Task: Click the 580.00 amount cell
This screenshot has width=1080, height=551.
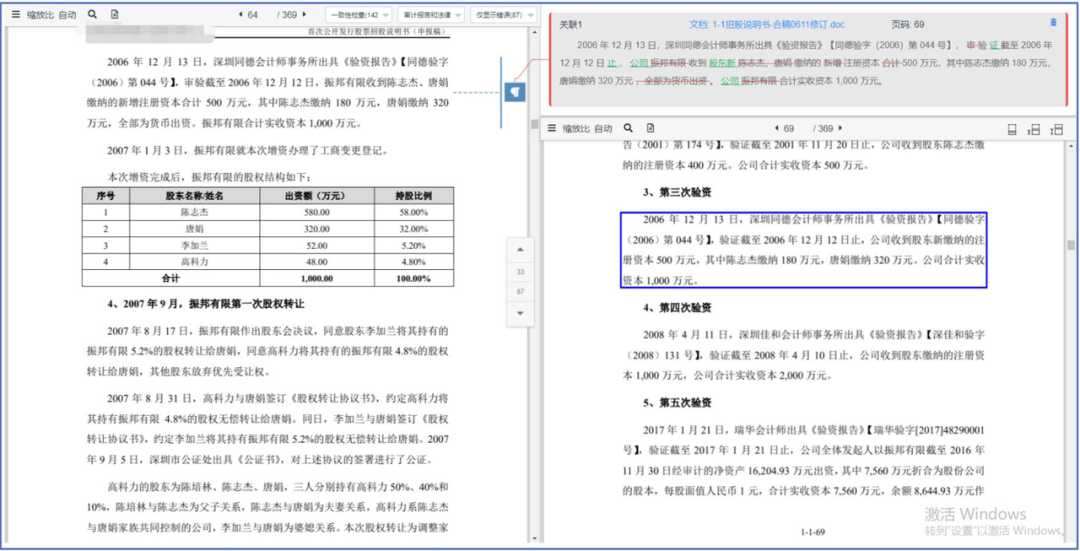Action: (x=317, y=213)
